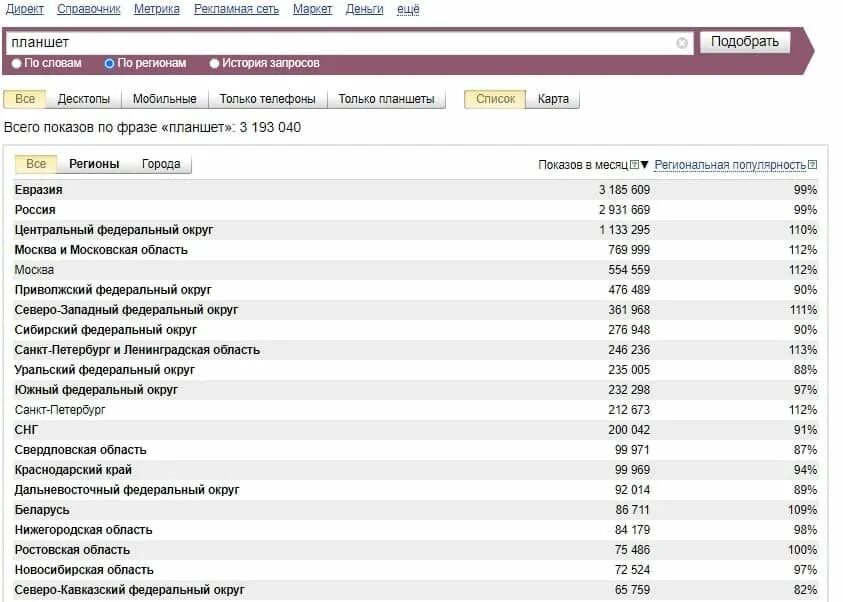Switch to the Только телефоны tab
The width and height of the screenshot is (843, 602).
click(x=267, y=99)
